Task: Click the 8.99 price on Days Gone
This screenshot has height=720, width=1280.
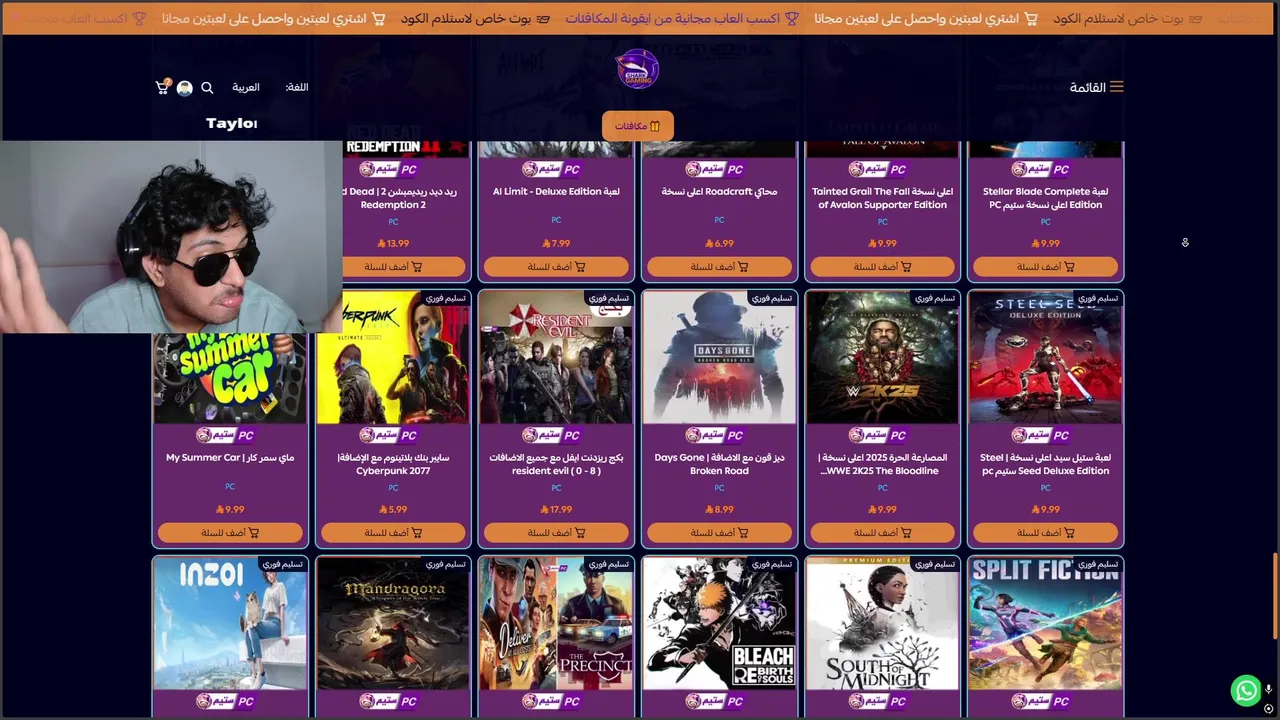Action: 719,509
